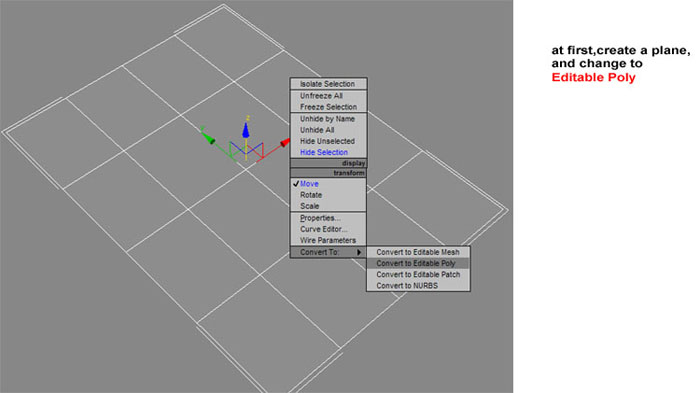Click the red X-axis gizmo arrow
700x393 pixels.
point(284,143)
